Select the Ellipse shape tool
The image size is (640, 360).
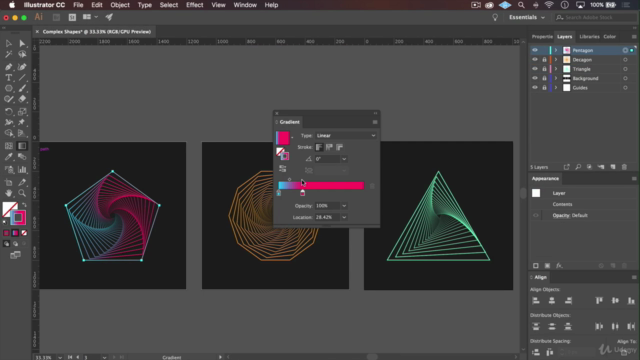[9, 88]
